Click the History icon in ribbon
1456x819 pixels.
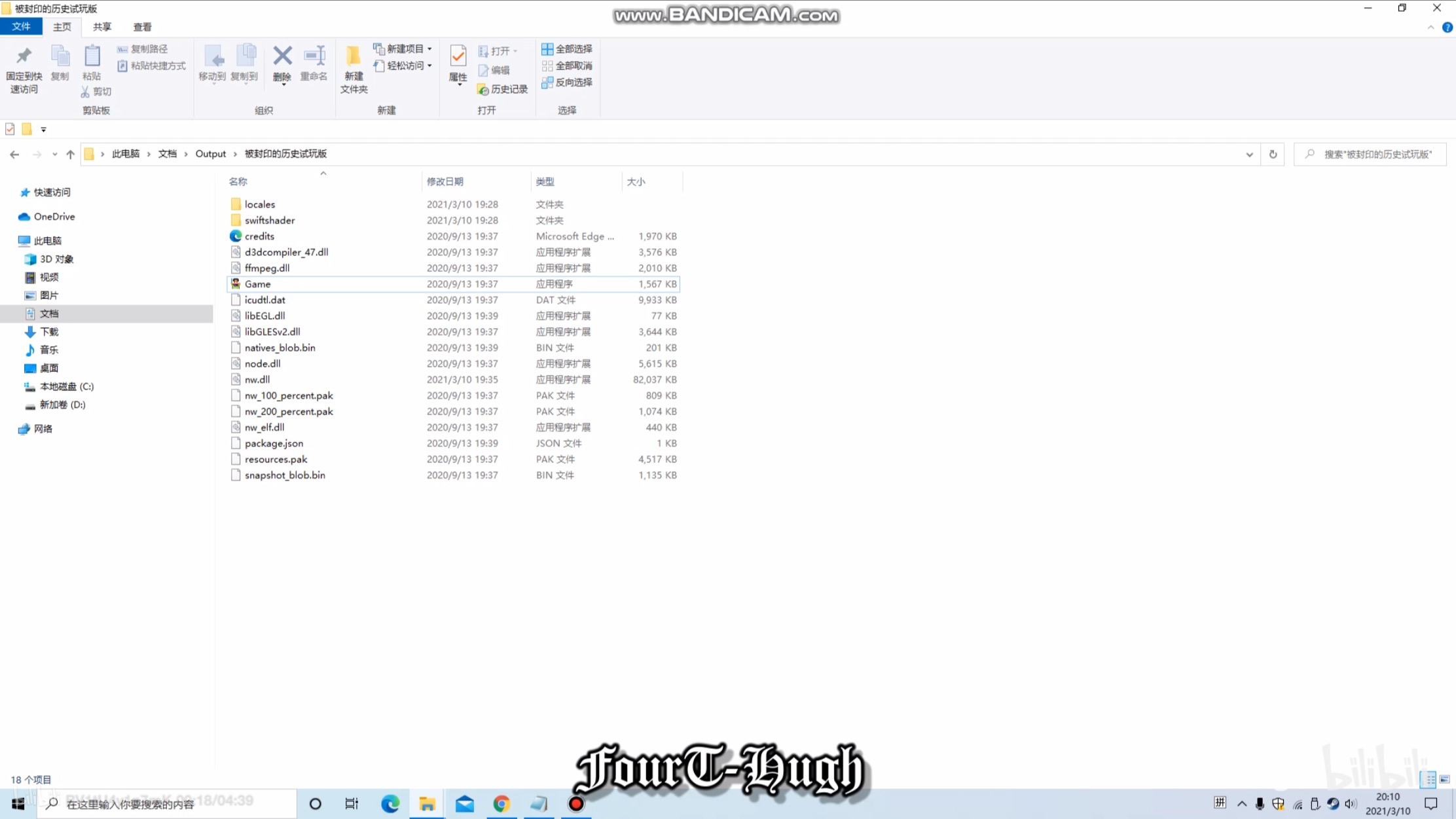click(x=502, y=89)
